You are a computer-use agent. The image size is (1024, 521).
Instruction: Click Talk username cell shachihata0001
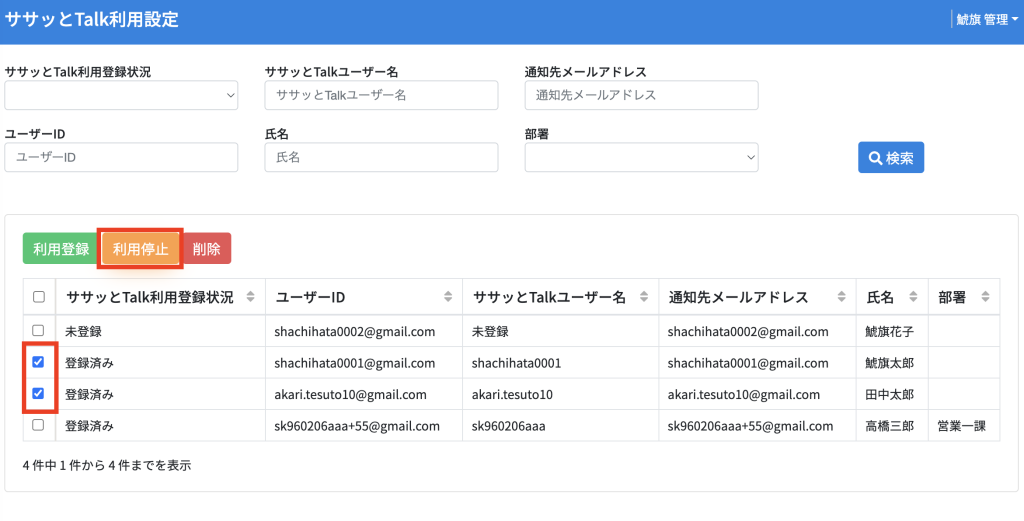[x=516, y=363]
